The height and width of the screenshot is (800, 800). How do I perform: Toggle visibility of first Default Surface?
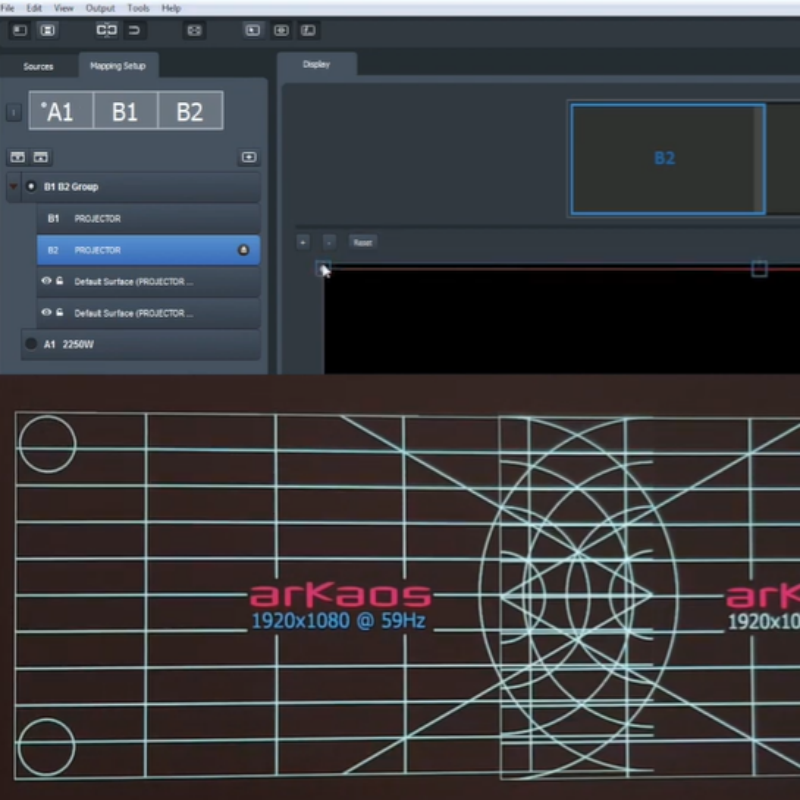click(46, 282)
